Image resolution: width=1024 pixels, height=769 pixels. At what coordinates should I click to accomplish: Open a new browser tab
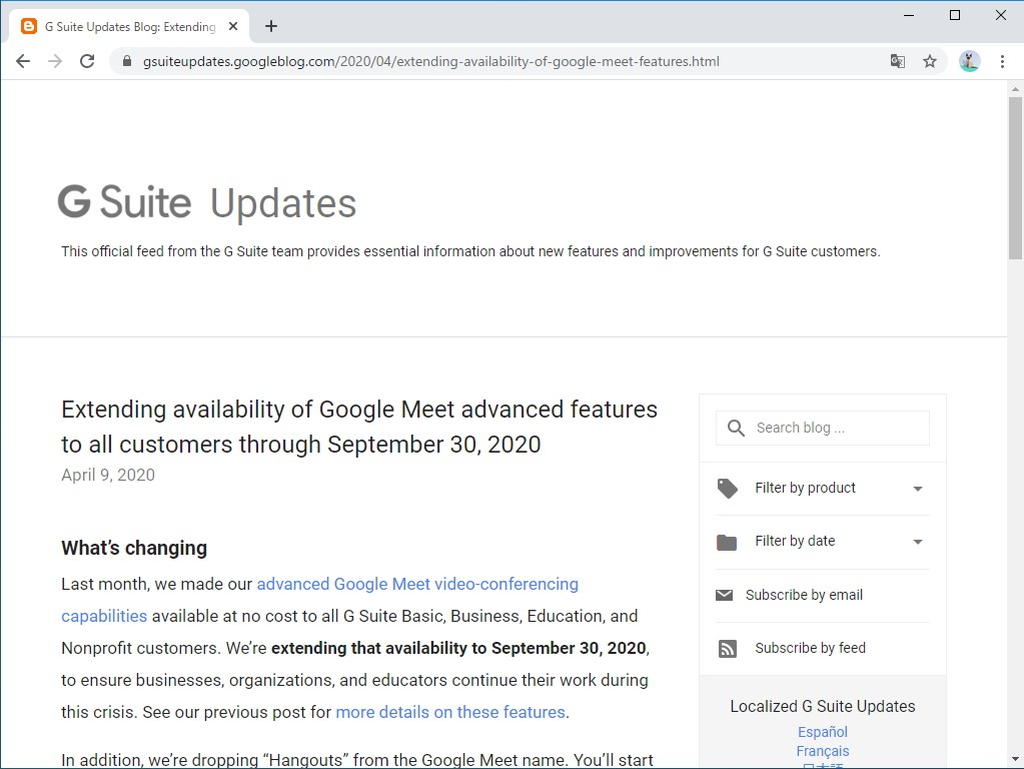(x=271, y=27)
